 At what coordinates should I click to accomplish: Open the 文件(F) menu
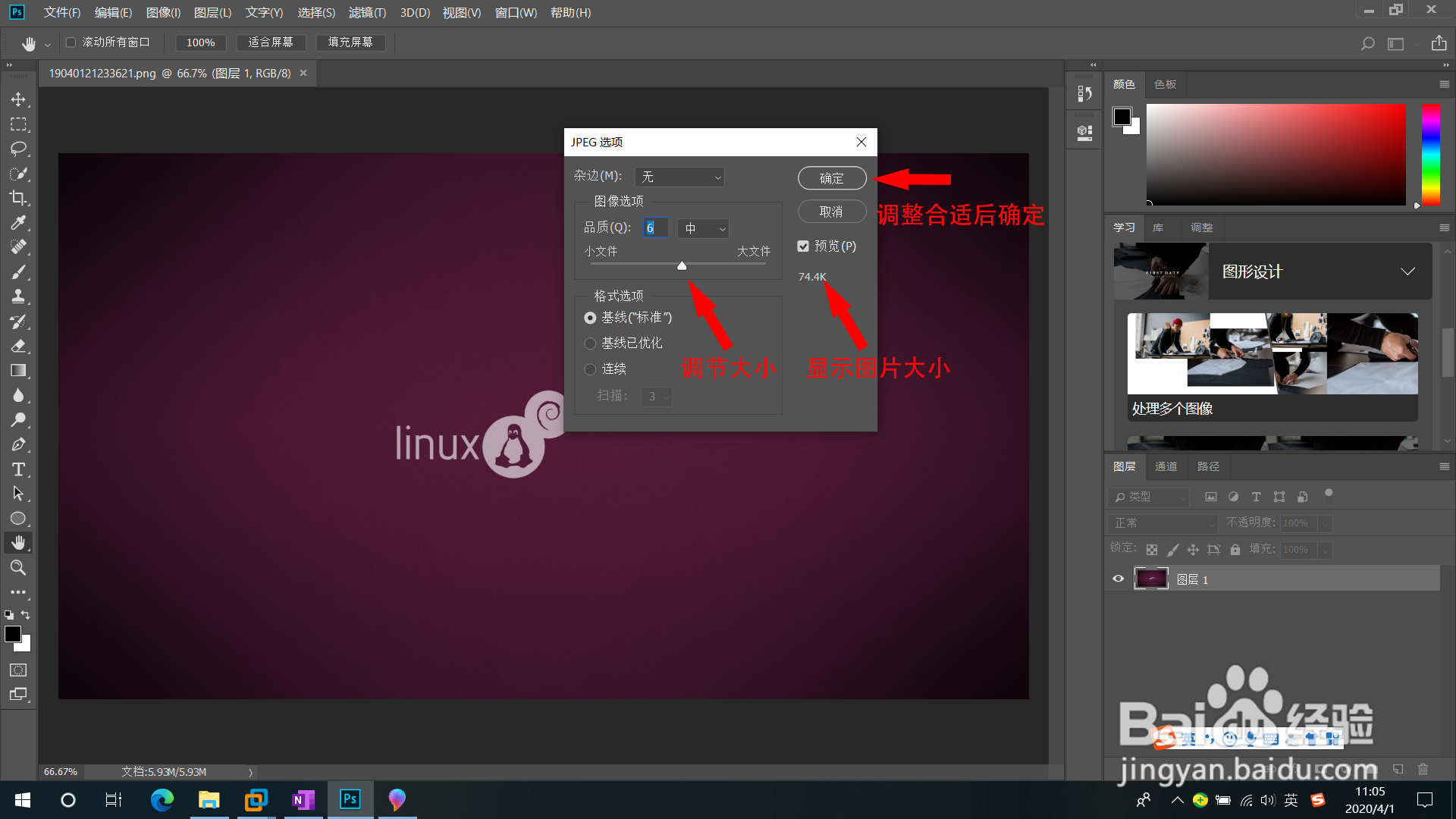pyautogui.click(x=62, y=13)
